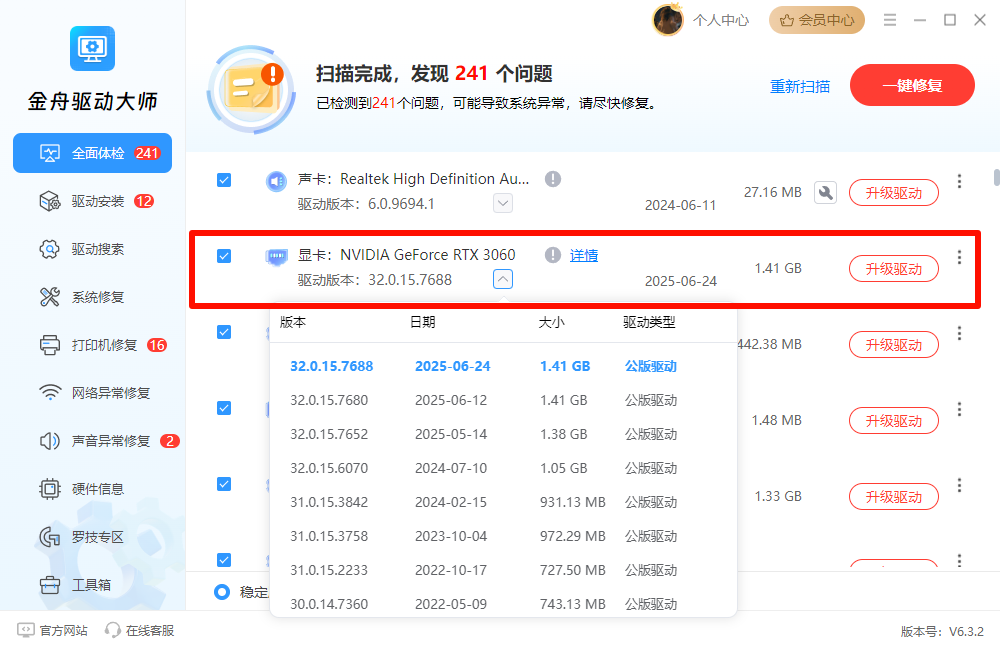Screen dimensions: 1000x650
Task: Click the 驱动类型 column header
Action: coord(649,322)
